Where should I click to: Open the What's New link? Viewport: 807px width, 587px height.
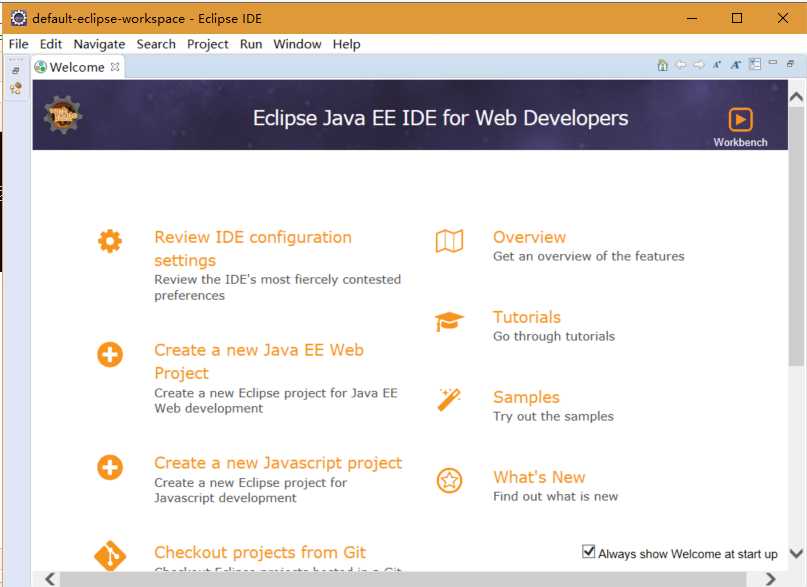click(x=539, y=477)
